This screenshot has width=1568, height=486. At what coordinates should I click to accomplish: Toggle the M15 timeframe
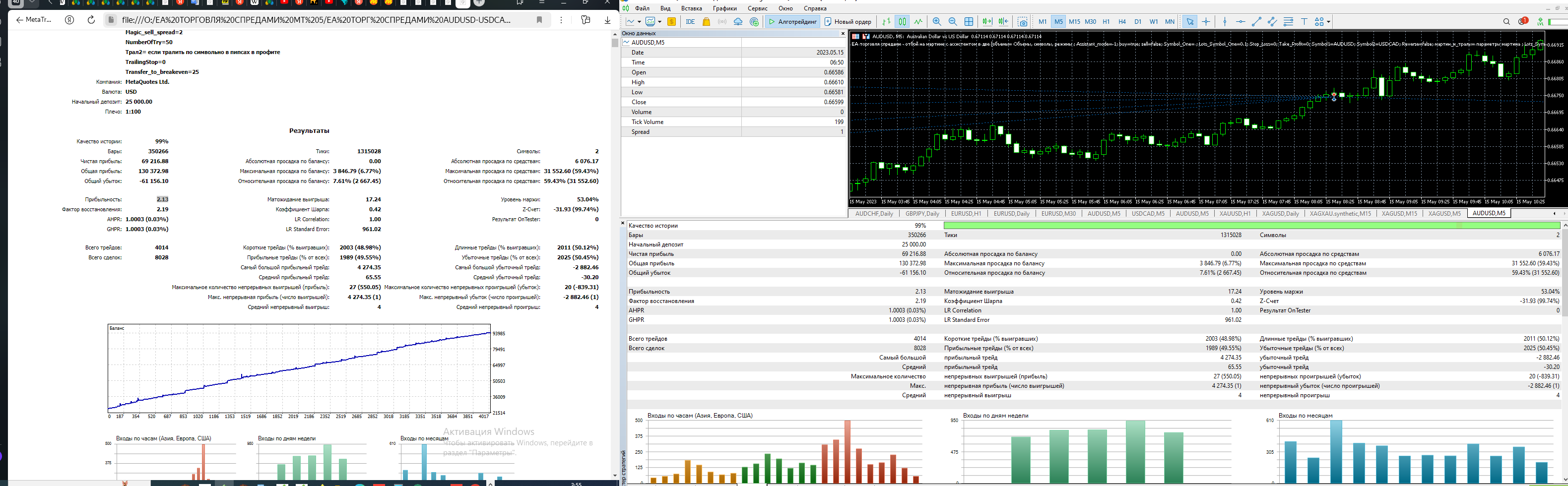point(1074,22)
